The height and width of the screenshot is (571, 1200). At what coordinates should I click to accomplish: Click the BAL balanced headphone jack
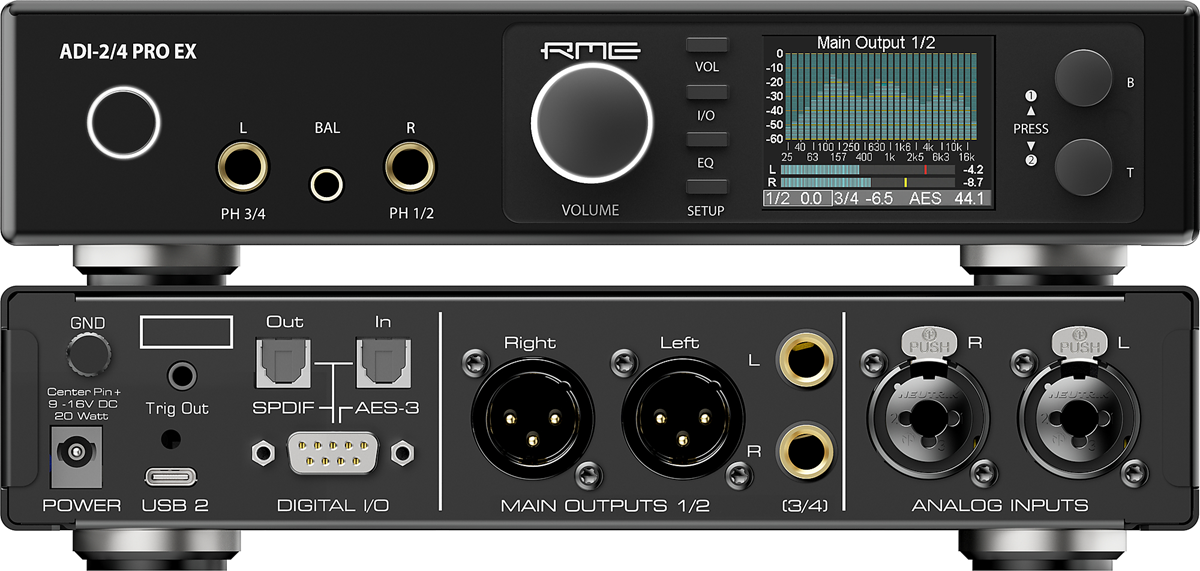pos(326,185)
